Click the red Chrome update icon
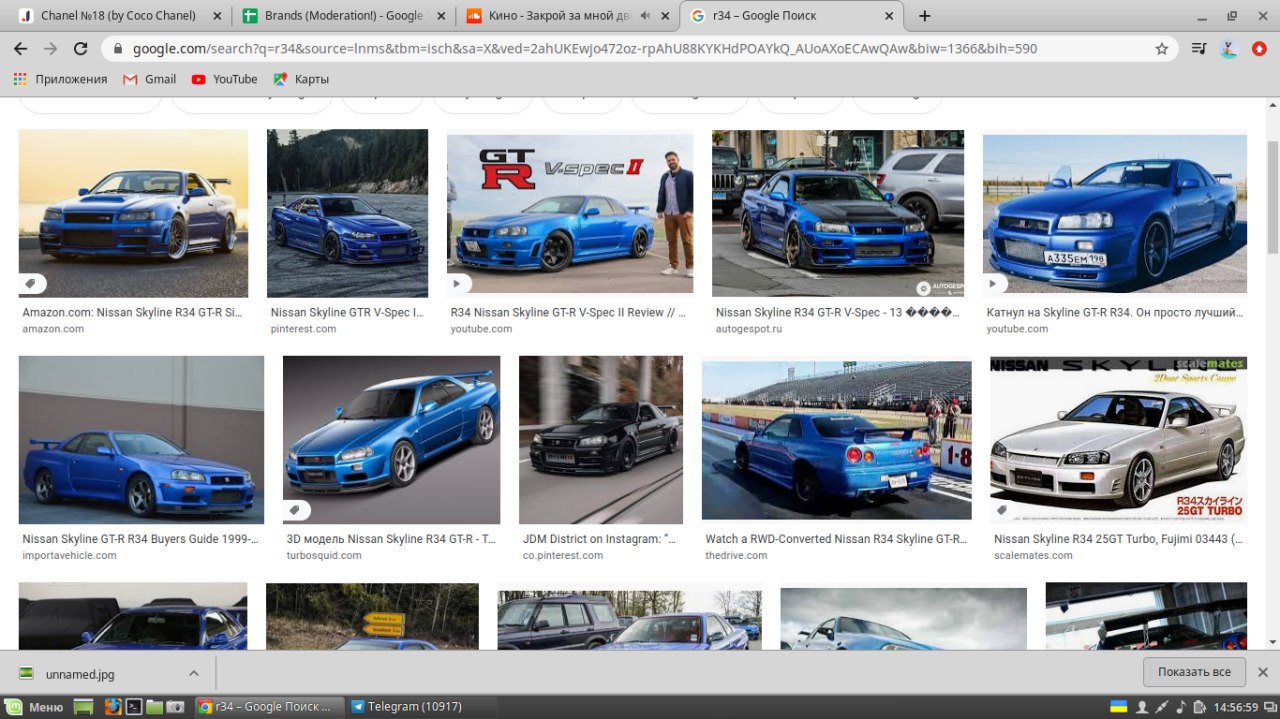 pyautogui.click(x=1259, y=48)
